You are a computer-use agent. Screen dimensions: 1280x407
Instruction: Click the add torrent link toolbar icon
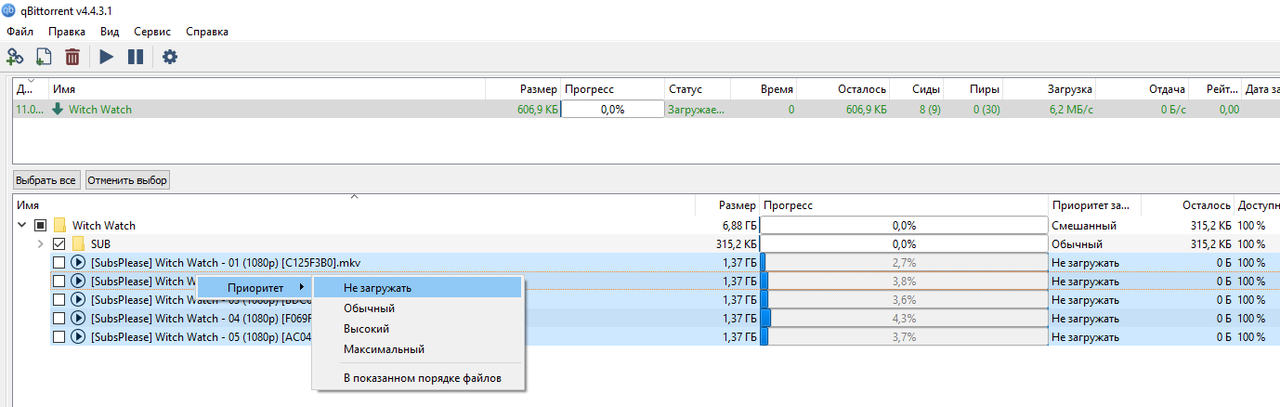pos(15,57)
